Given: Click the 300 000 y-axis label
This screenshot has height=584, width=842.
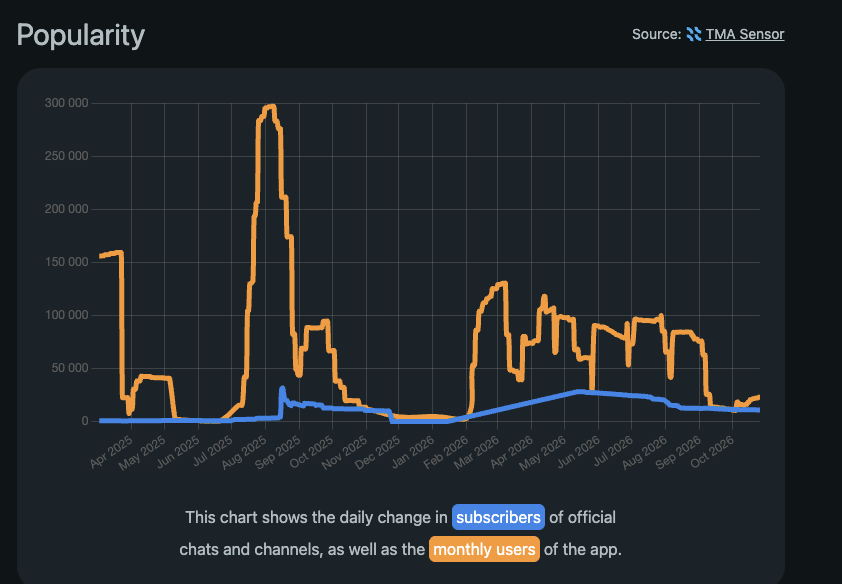Looking at the screenshot, I should [67, 103].
